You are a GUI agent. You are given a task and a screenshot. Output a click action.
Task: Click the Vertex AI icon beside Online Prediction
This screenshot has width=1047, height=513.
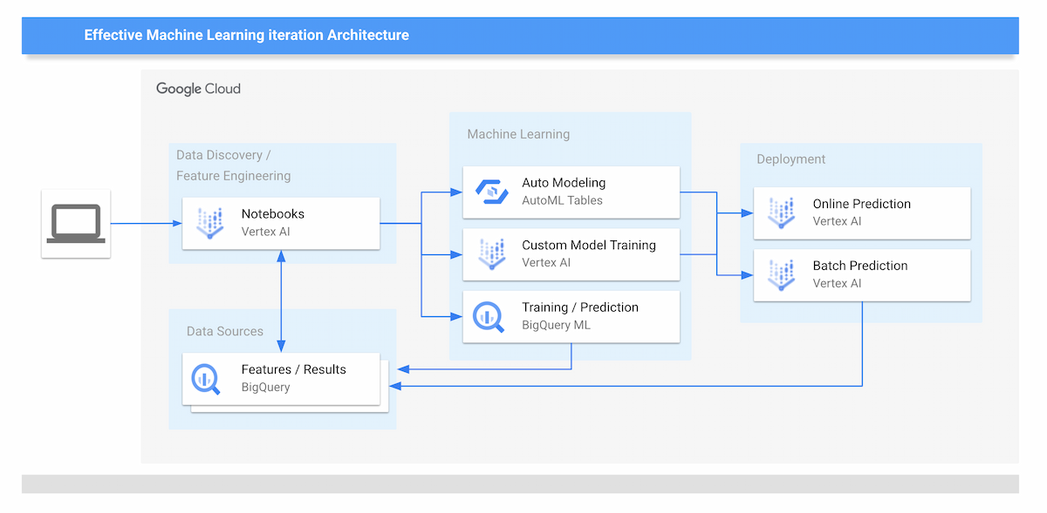[x=782, y=212]
